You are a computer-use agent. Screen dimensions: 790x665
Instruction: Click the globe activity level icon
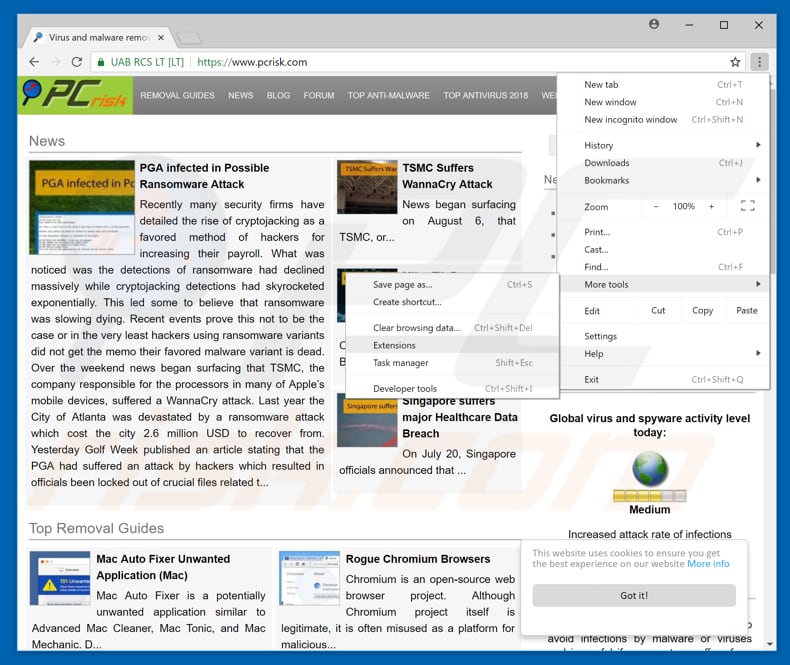[x=650, y=468]
